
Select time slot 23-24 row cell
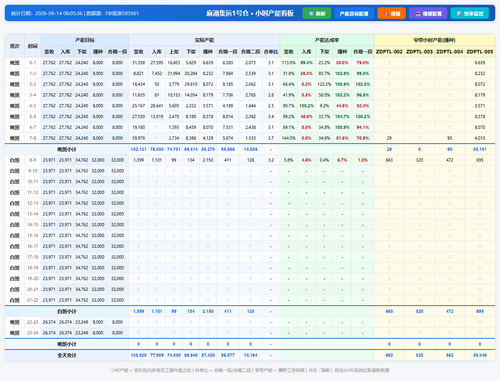pyautogui.click(x=33, y=333)
